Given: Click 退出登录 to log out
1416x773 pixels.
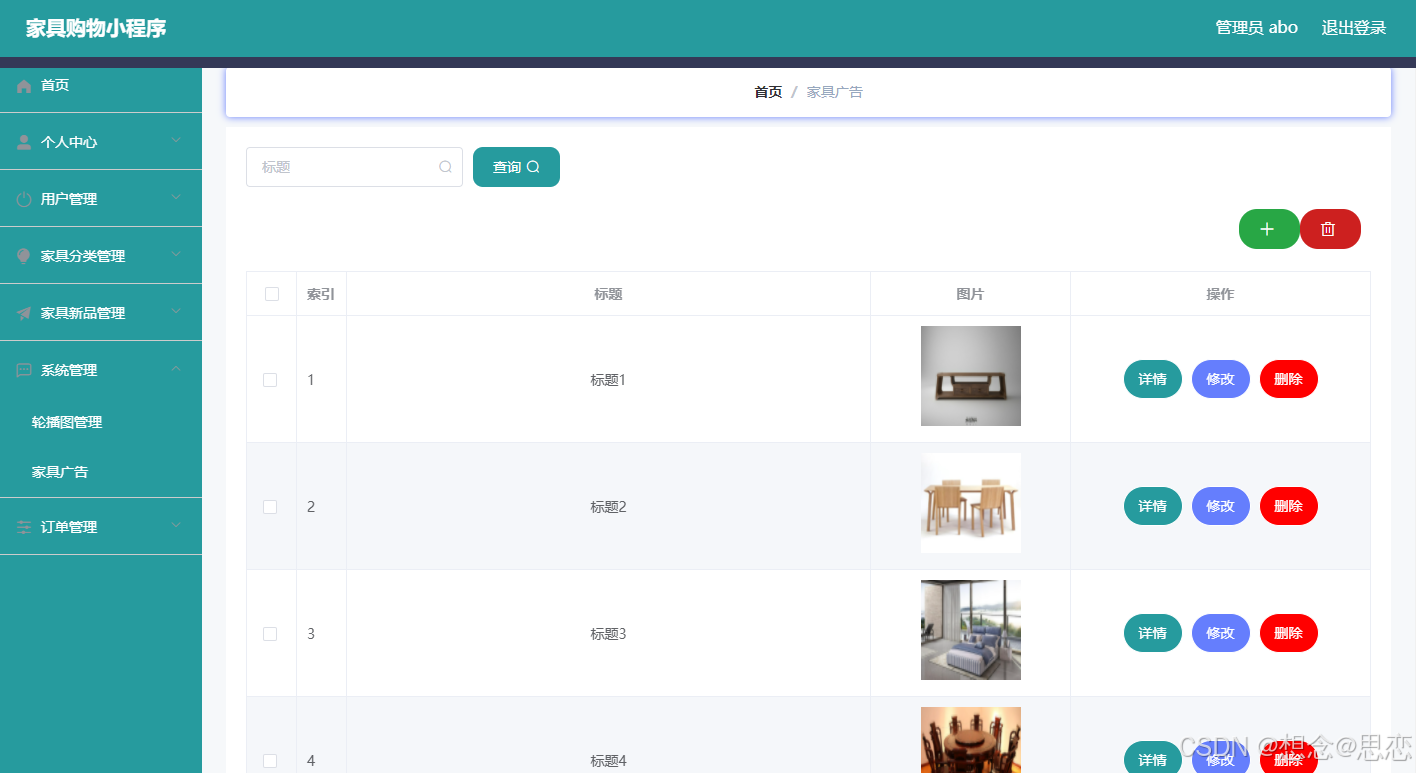Looking at the screenshot, I should click(1354, 28).
